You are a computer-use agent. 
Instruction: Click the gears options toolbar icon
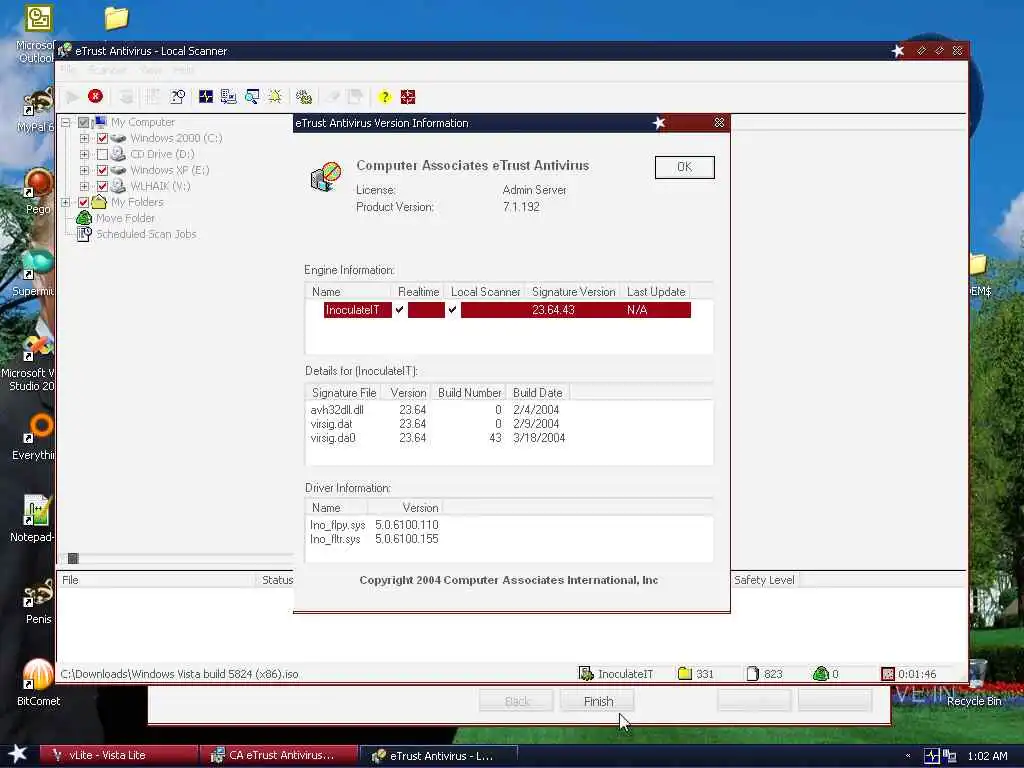[304, 97]
